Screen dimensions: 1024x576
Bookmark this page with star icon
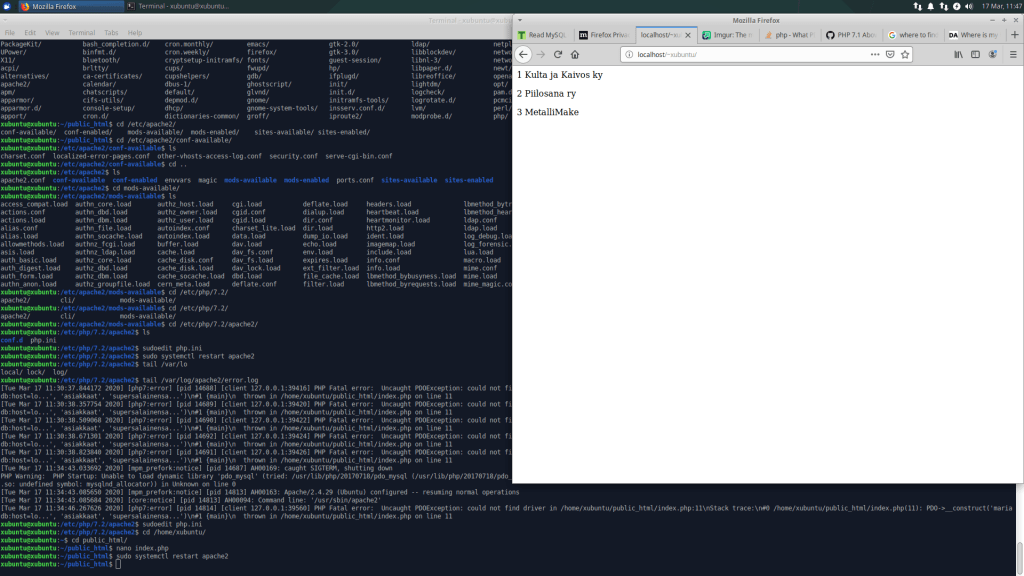(x=906, y=54)
